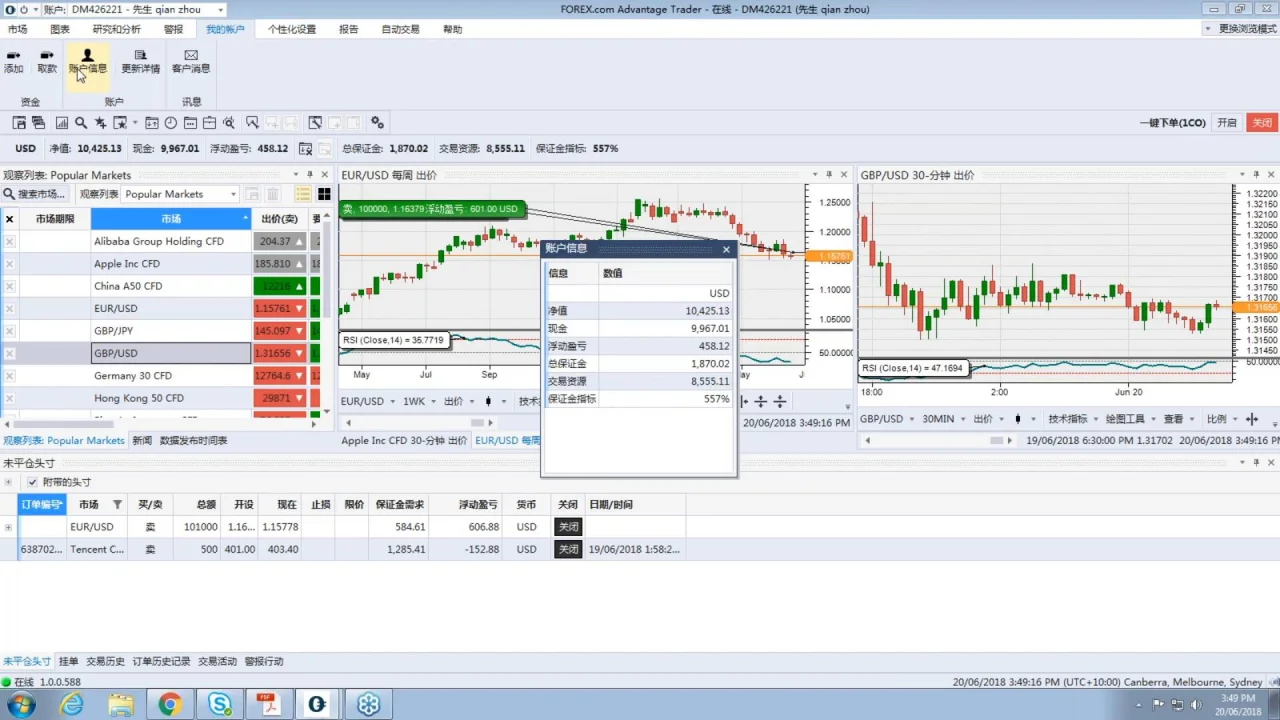1280x720 pixels.
Task: Open the 市场 menu tab
Action: coord(18,29)
